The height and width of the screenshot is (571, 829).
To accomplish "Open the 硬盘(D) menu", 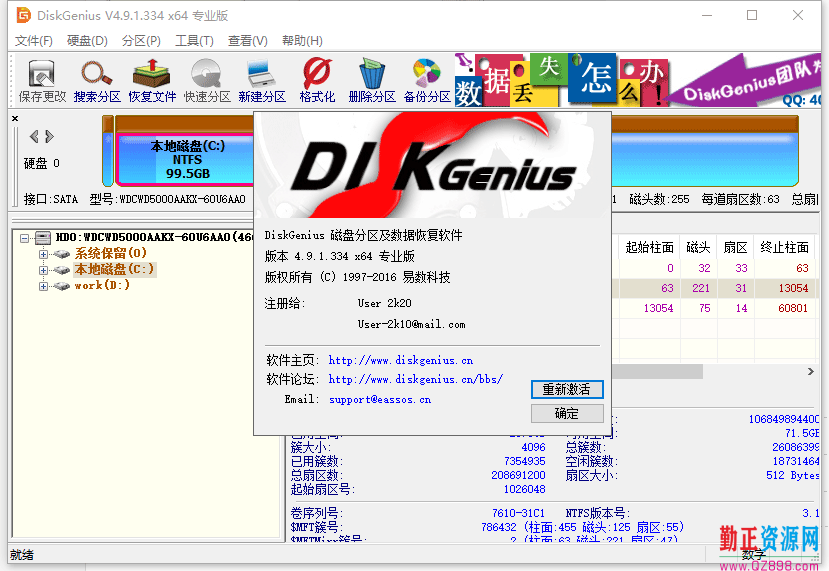I will click(x=87, y=41).
